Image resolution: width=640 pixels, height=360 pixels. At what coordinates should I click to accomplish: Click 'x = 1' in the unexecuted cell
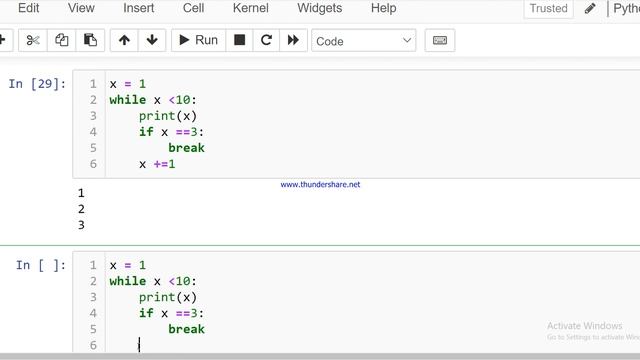128,265
